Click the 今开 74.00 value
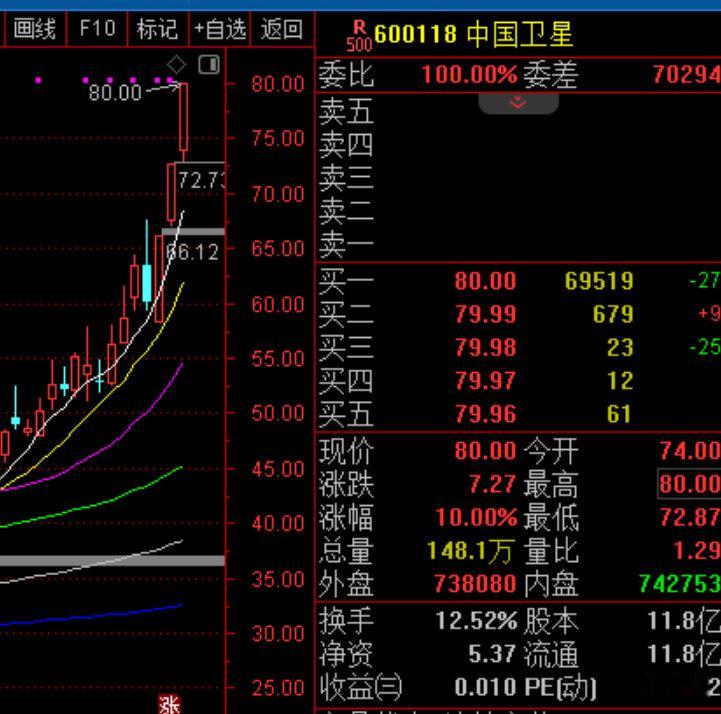The image size is (721, 714). [690, 451]
